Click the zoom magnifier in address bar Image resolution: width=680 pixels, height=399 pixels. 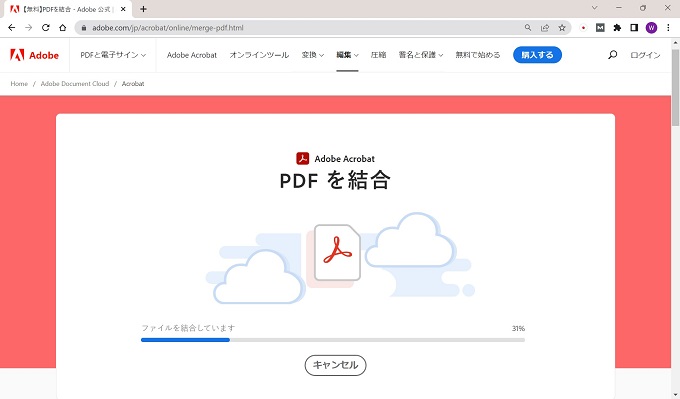tap(528, 28)
